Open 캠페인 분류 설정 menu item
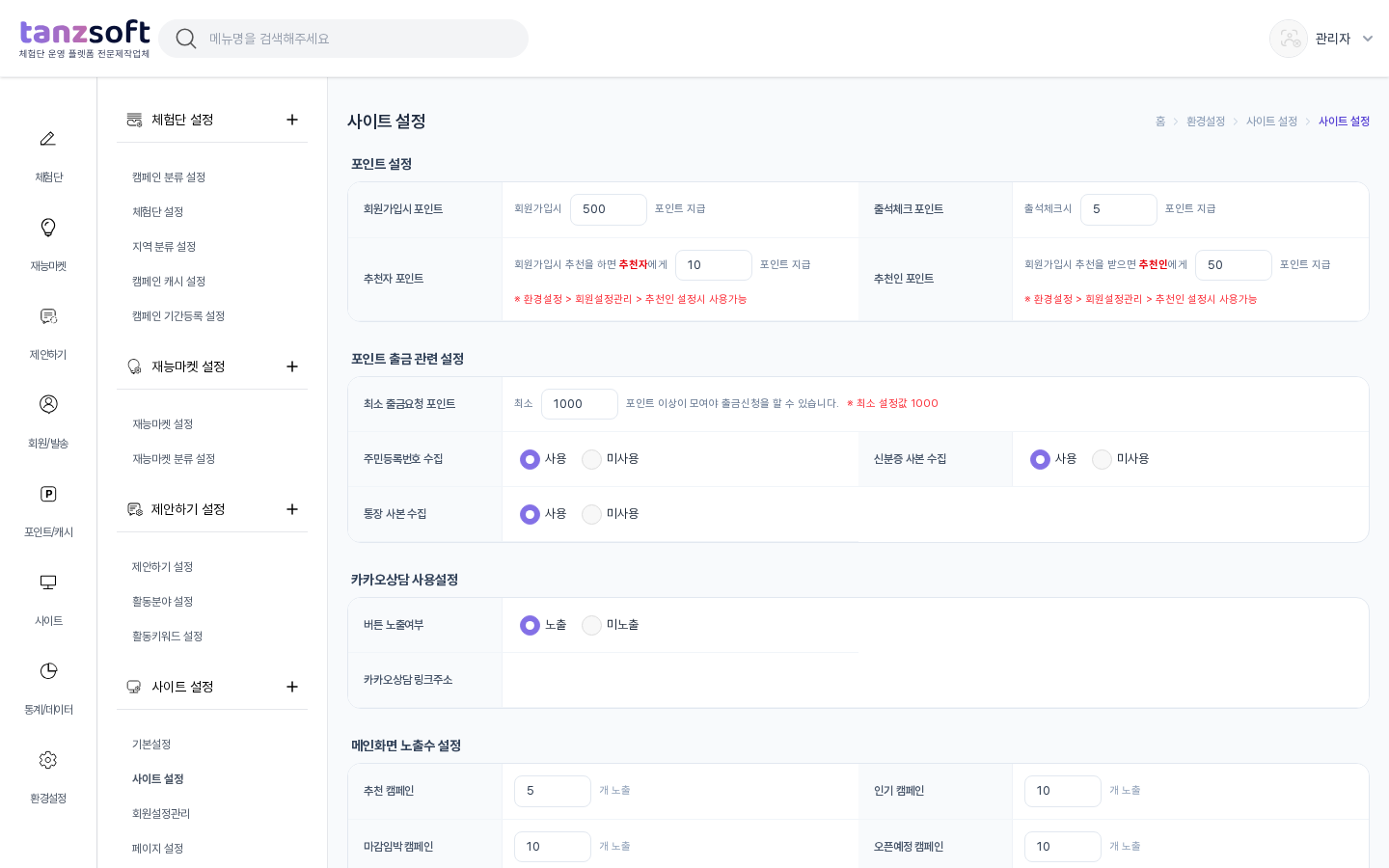The image size is (1389, 868). click(x=169, y=177)
